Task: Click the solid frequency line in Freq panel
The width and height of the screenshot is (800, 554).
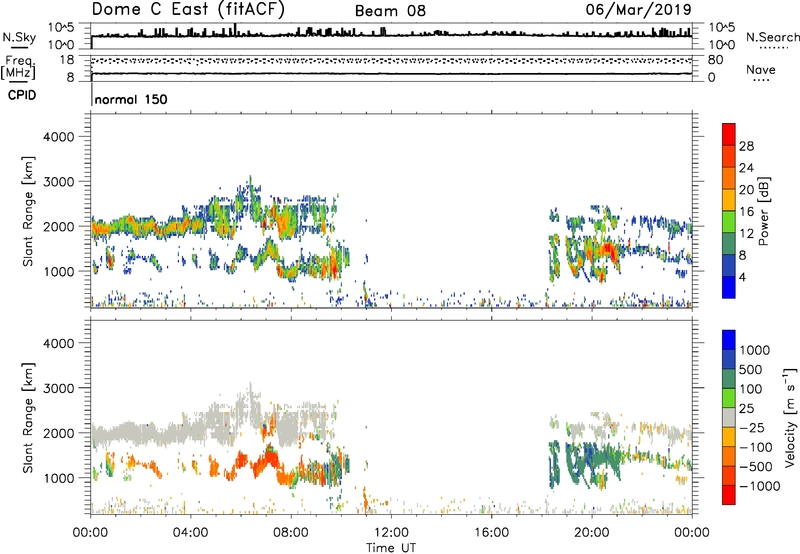Action: (x=391, y=74)
